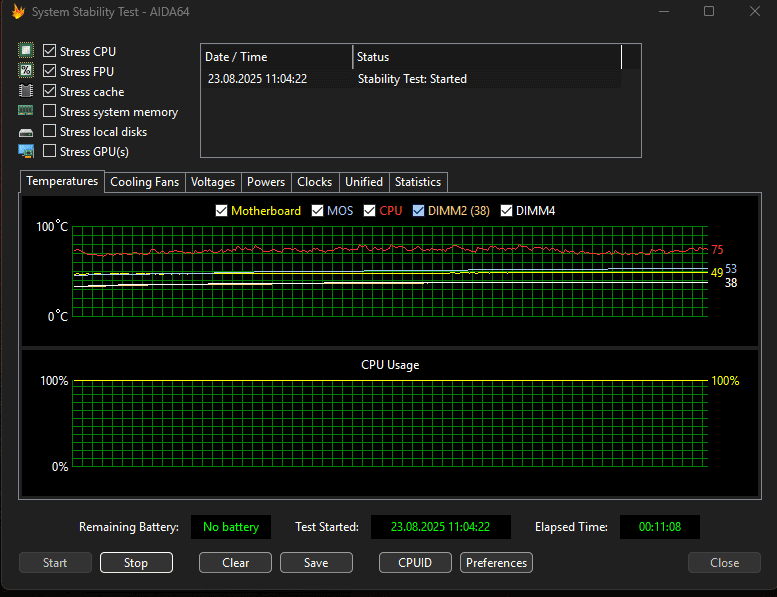This screenshot has width=777, height=597.
Task: Click the Test Started timestamp field
Action: [x=441, y=527]
